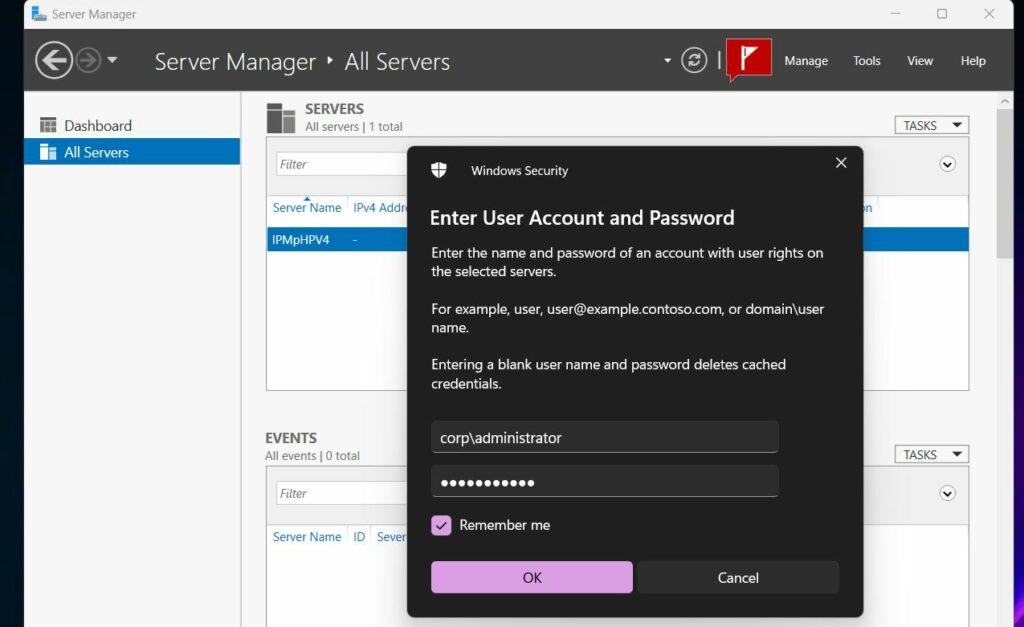Refresh the Server Manager view
Screen dimensions: 1024x627
coord(694,61)
